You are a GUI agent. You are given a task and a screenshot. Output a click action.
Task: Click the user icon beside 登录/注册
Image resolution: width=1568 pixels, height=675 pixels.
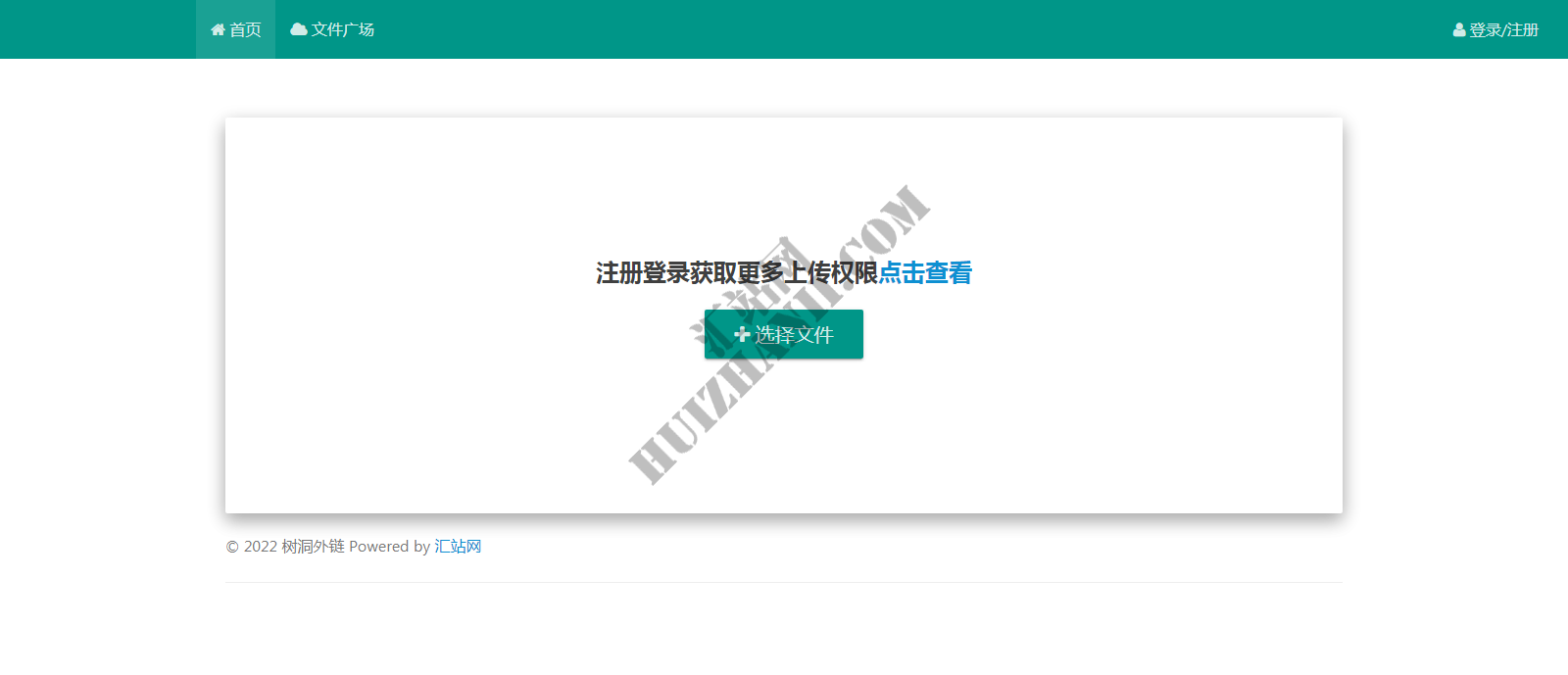coord(1459,30)
